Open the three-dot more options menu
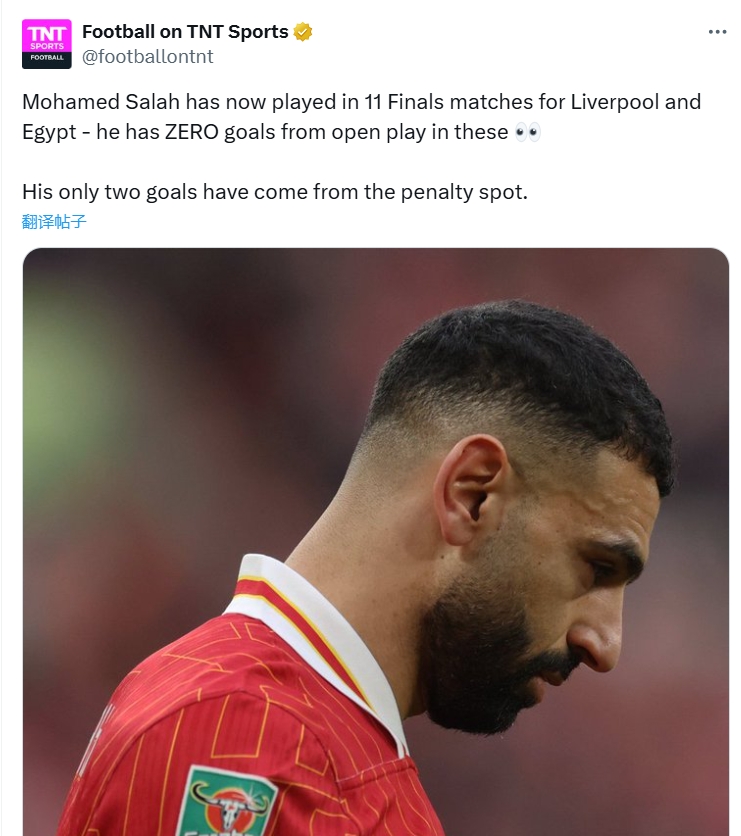The width and height of the screenshot is (741, 836). click(717, 32)
